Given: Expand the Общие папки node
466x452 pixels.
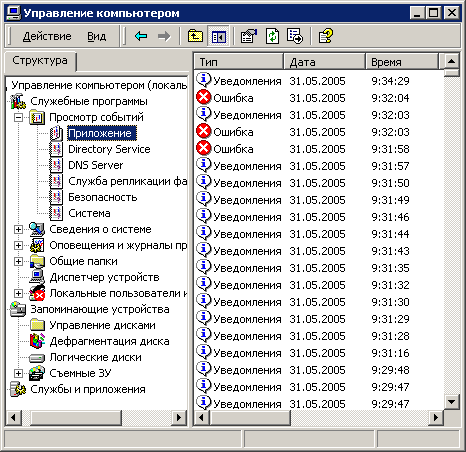Looking at the screenshot, I should click(x=19, y=261).
